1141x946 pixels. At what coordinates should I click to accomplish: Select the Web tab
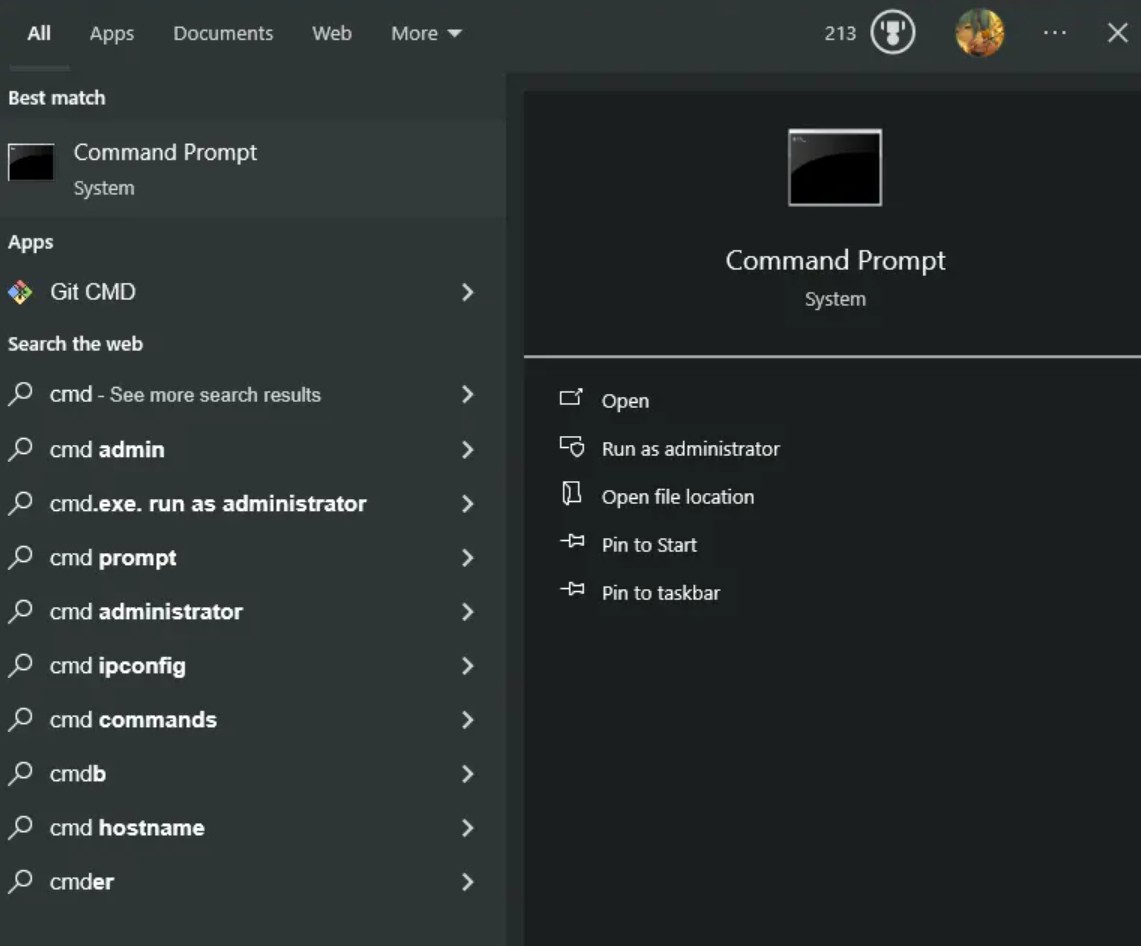[332, 33]
